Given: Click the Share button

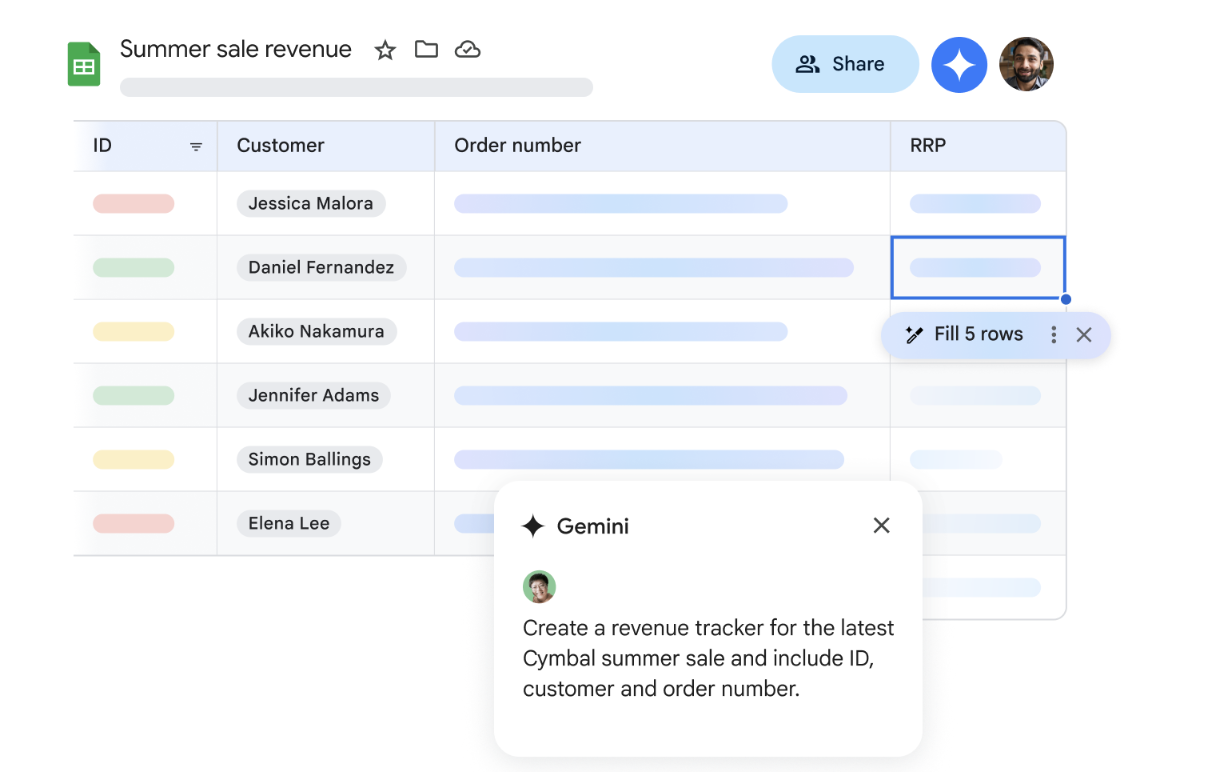Looking at the screenshot, I should point(845,65).
